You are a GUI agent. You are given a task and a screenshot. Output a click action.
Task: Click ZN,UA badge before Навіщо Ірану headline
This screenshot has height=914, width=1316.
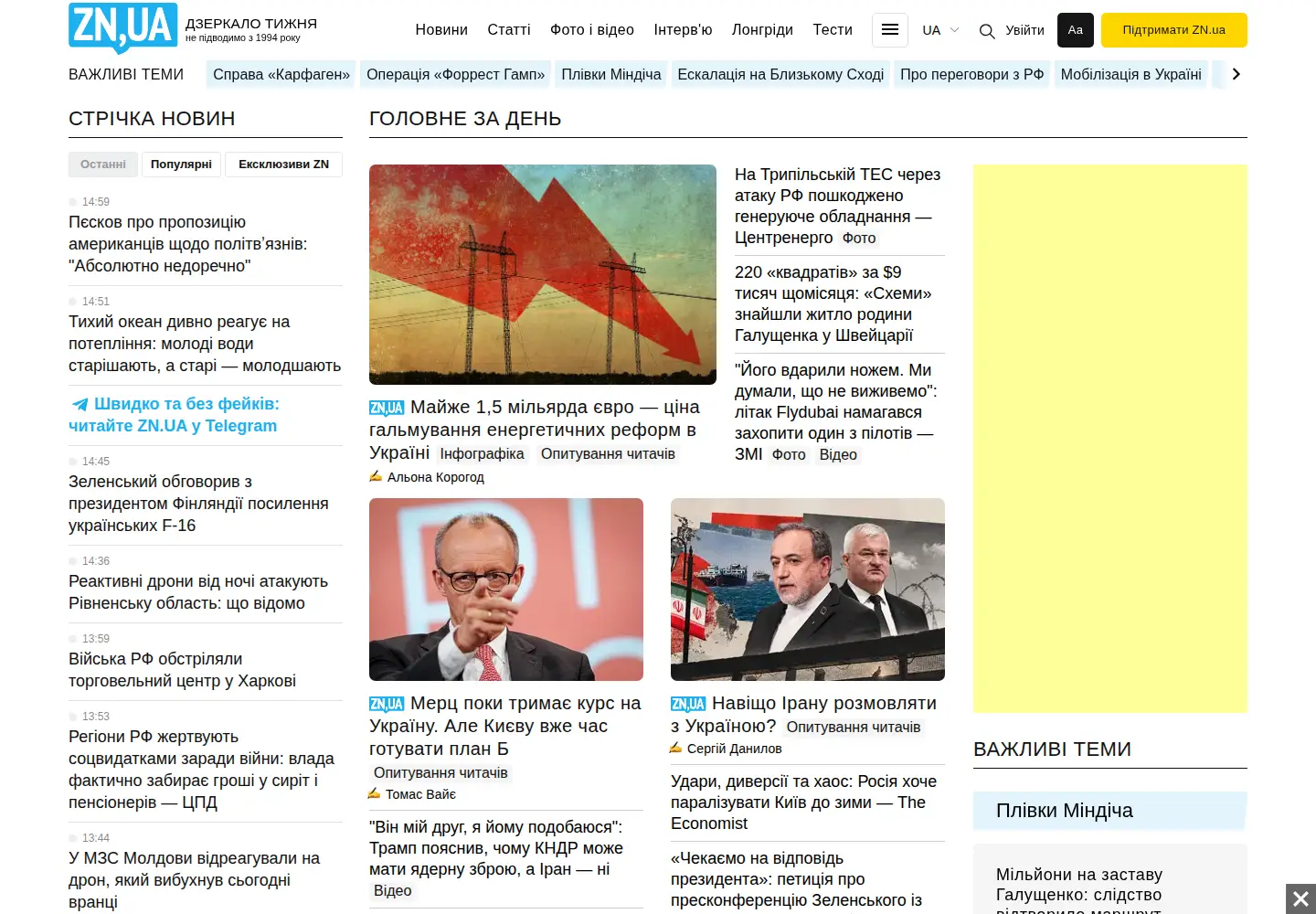pos(688,704)
